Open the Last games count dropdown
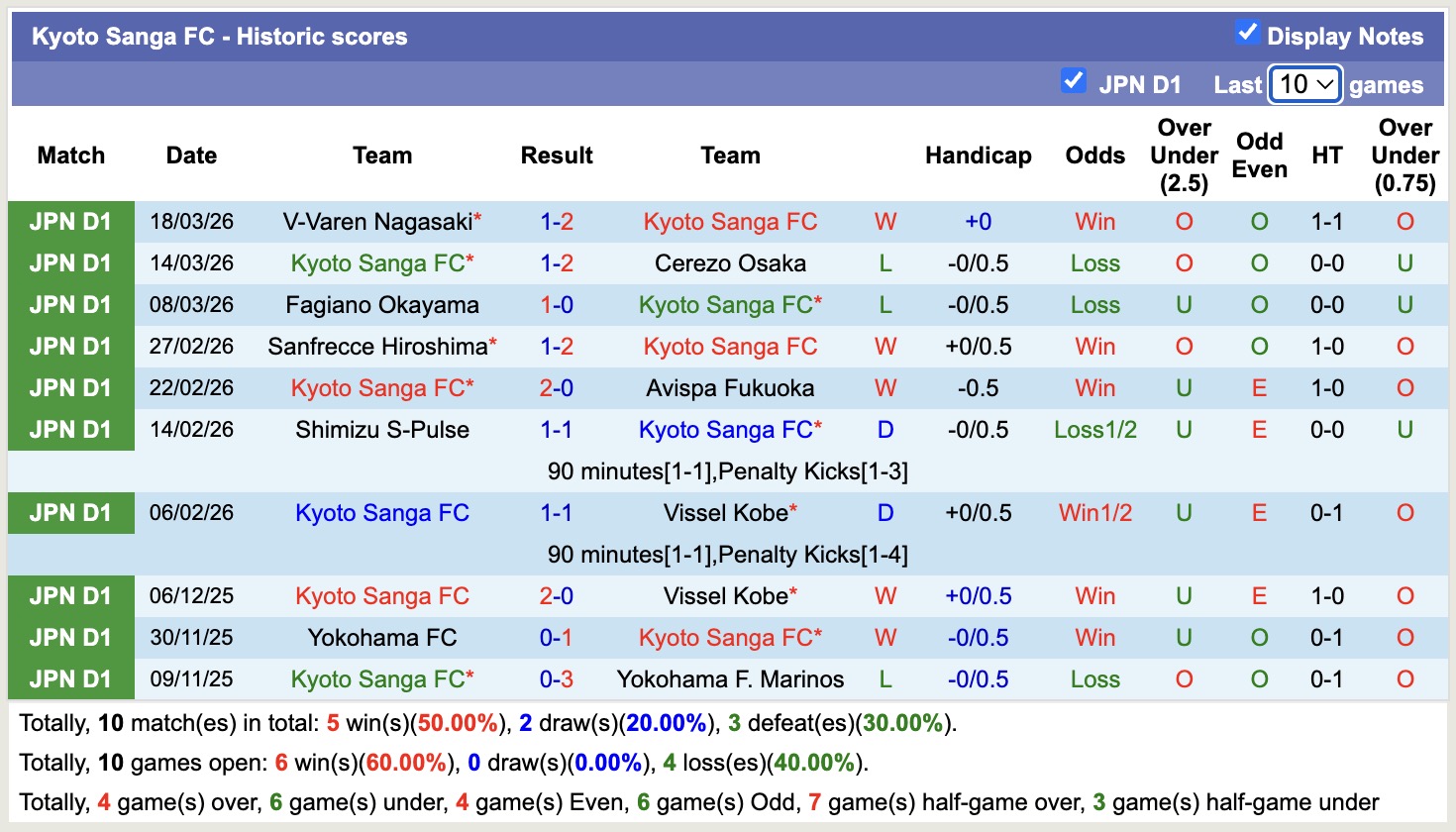 1304,85
